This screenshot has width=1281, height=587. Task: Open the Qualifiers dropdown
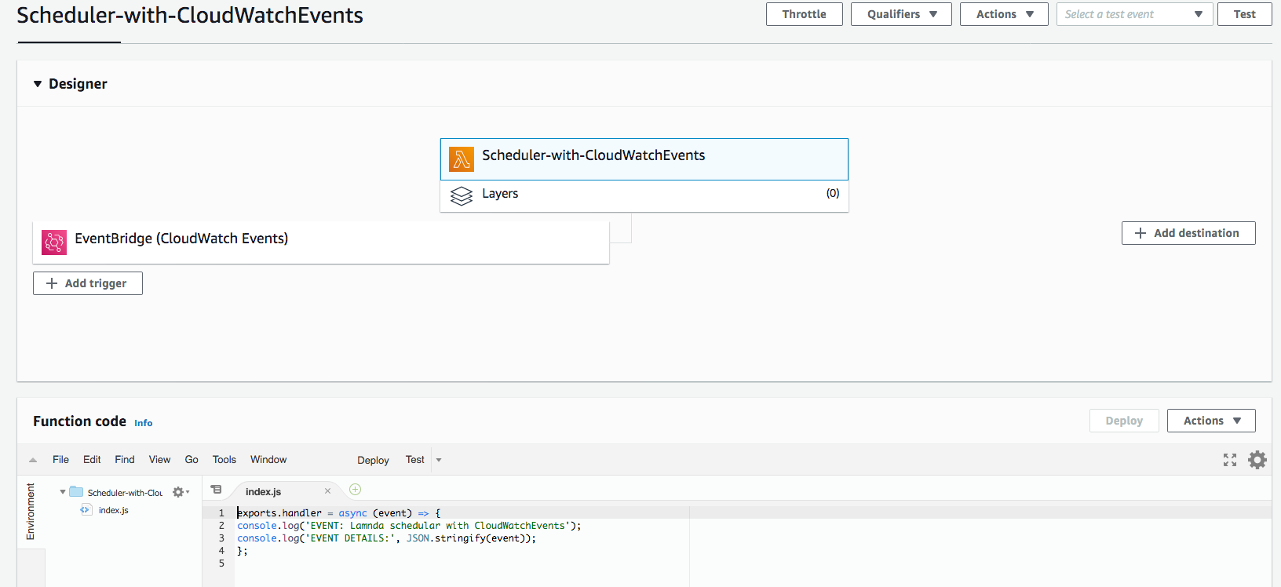point(900,14)
